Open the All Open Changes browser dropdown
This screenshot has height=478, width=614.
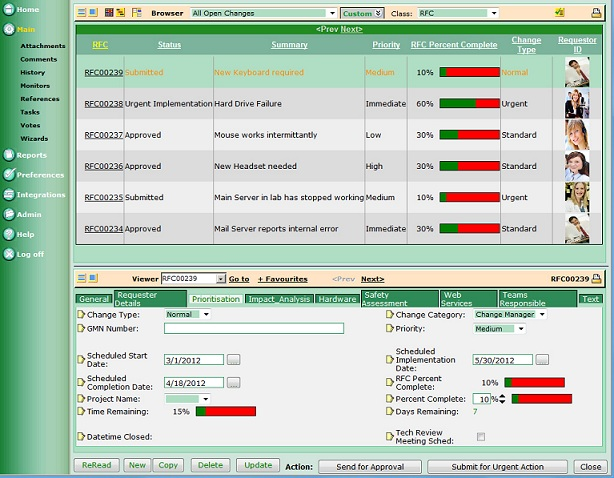click(264, 13)
